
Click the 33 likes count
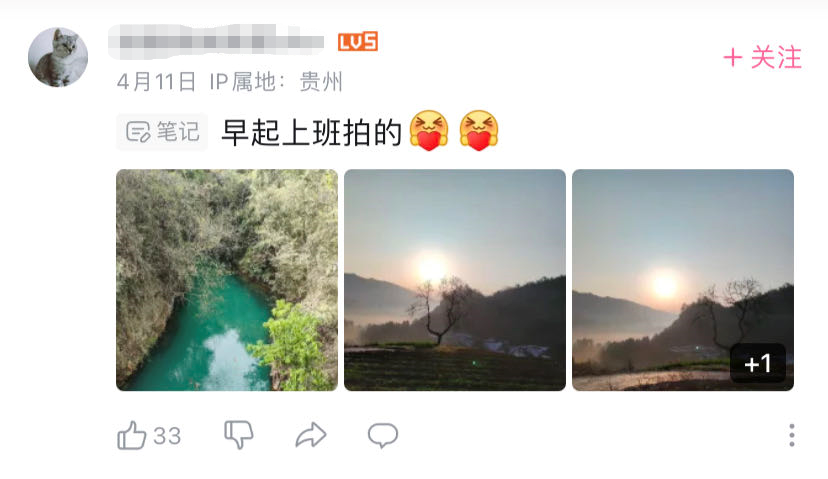click(167, 436)
